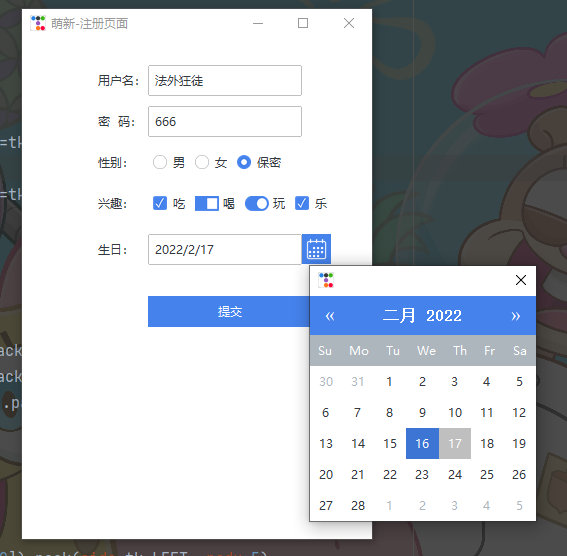Viewport: 567px width, 556px height.
Task: Select day 17 in the calendar
Action: click(455, 443)
